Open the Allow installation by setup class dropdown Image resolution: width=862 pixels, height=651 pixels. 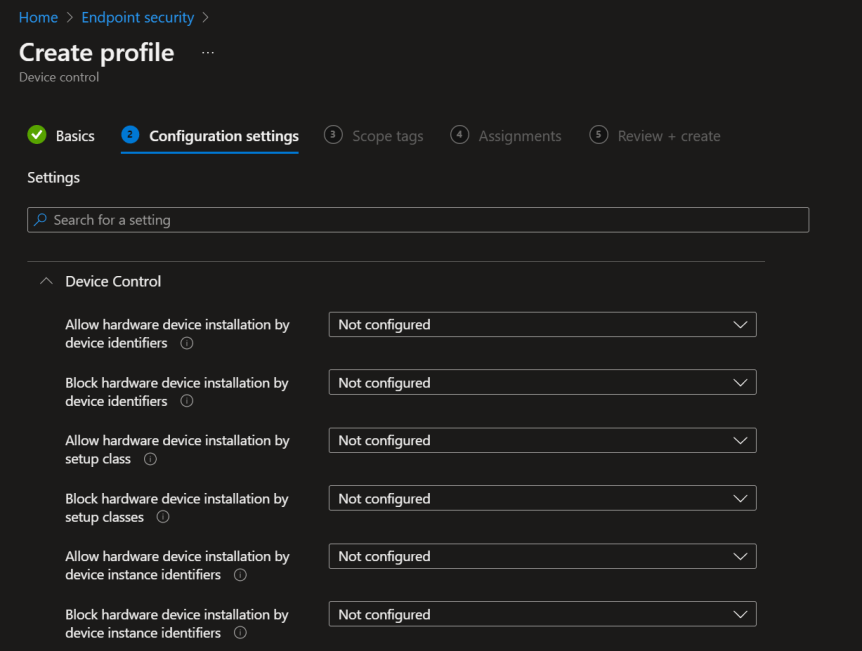[542, 440]
